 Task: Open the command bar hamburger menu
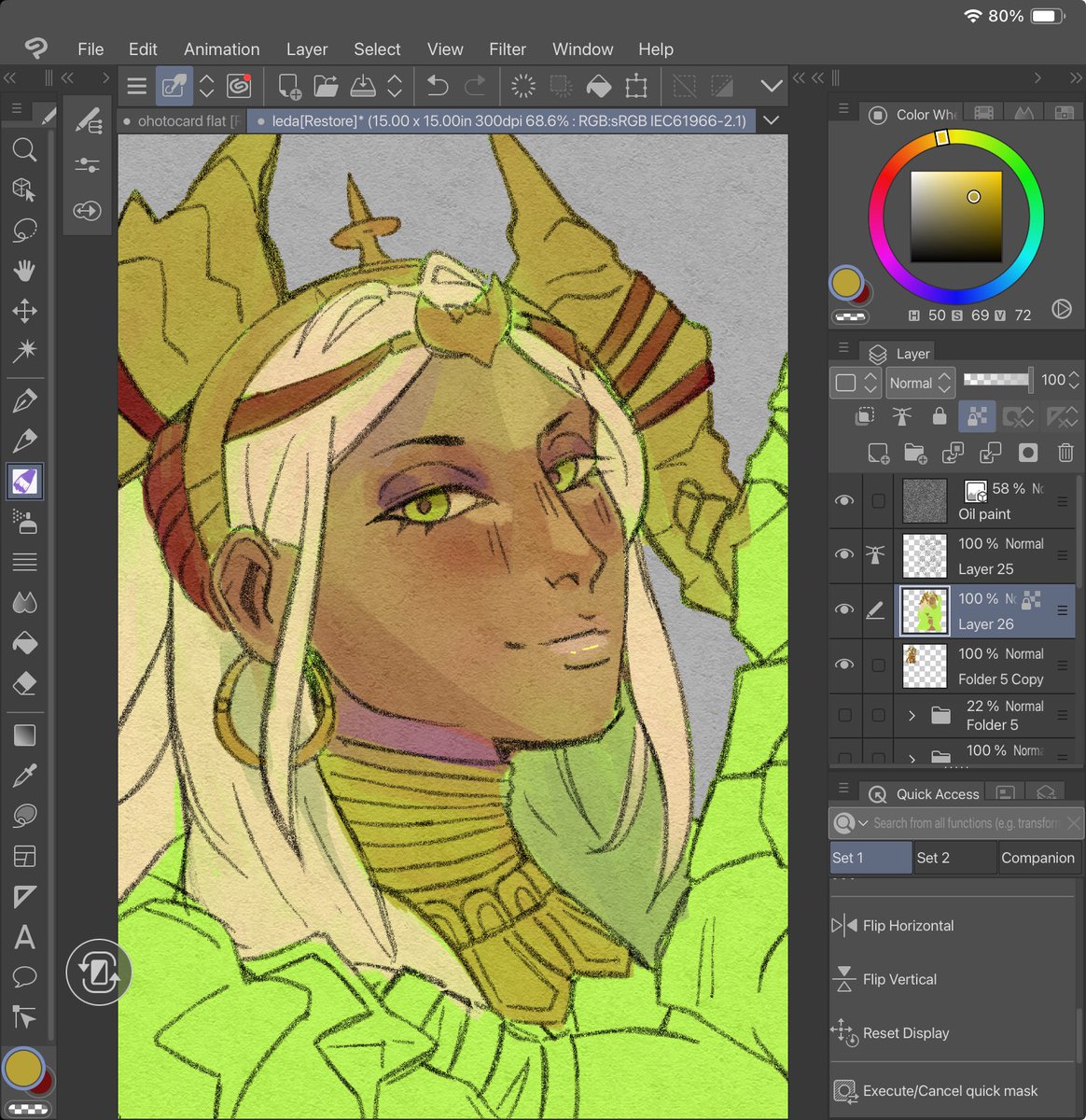coord(137,87)
